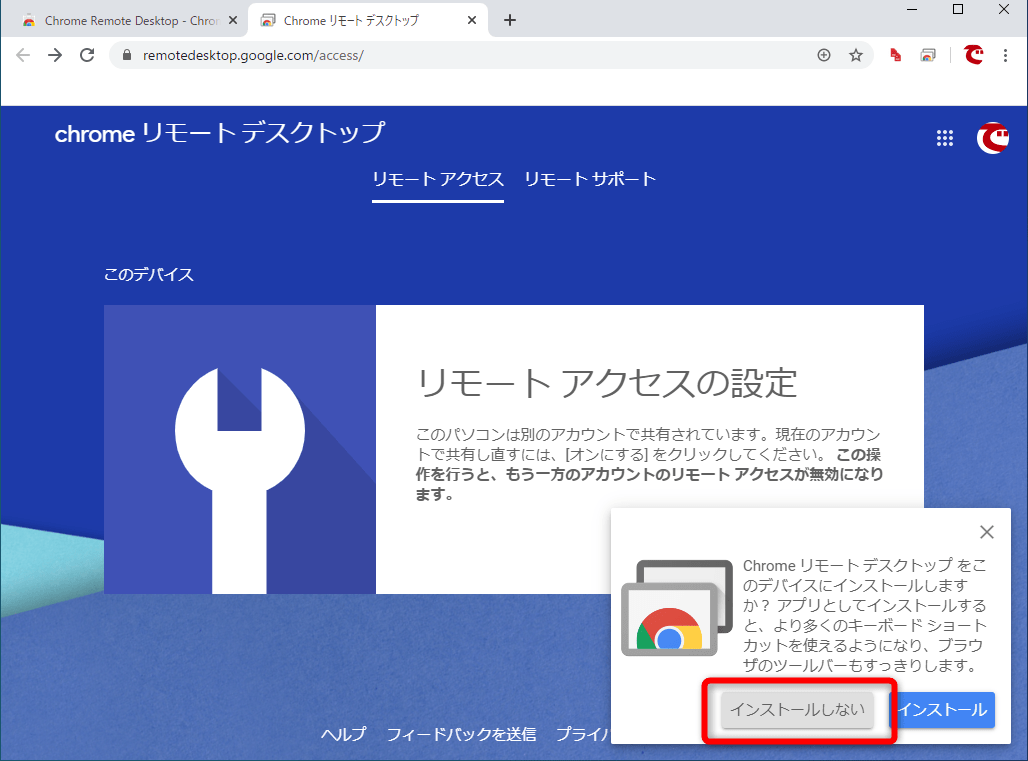This screenshot has width=1028, height=761.
Task: Click the インストールしない button
Action: [797, 710]
